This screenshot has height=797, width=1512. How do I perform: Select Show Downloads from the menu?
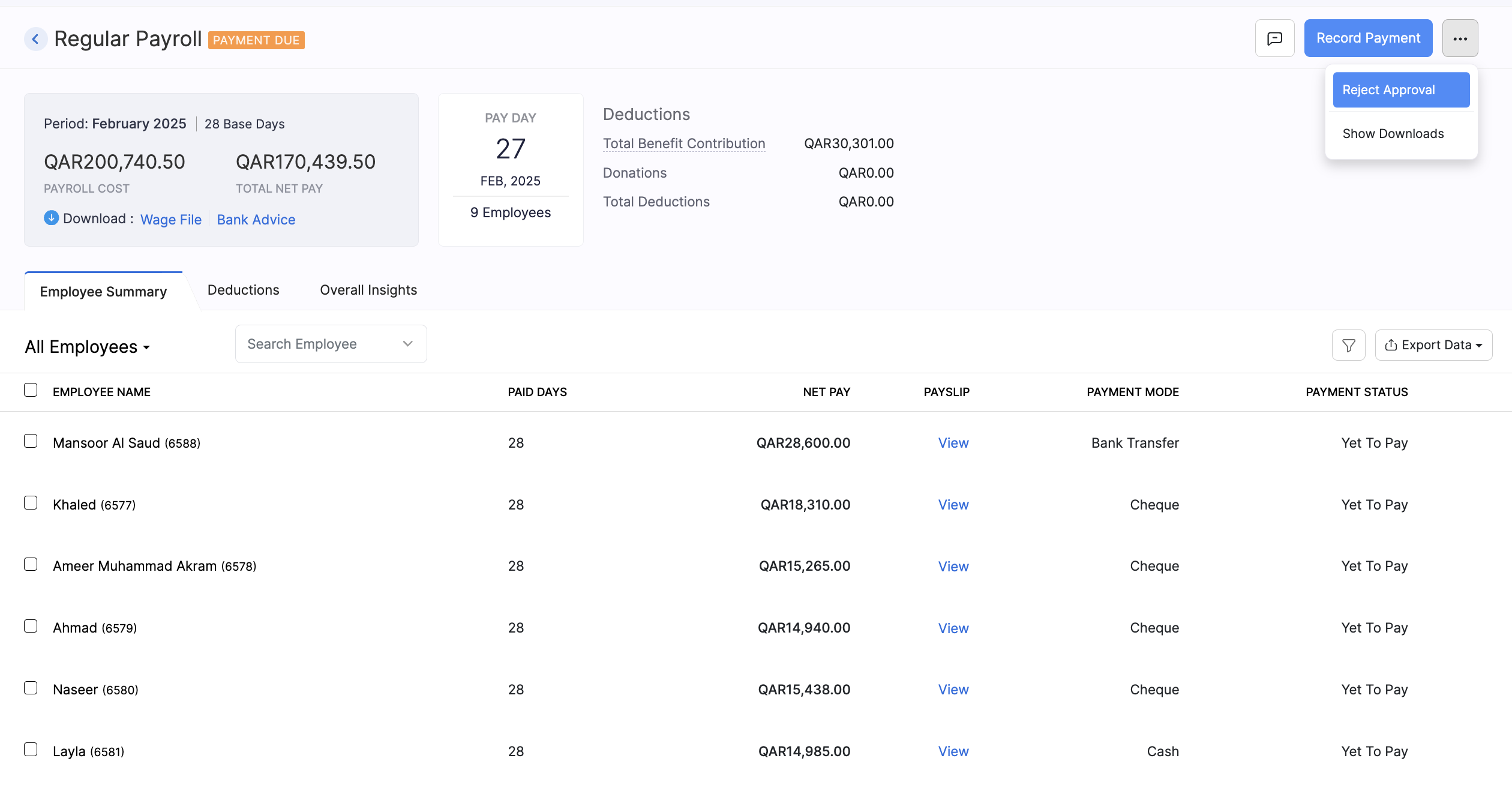(1393, 133)
